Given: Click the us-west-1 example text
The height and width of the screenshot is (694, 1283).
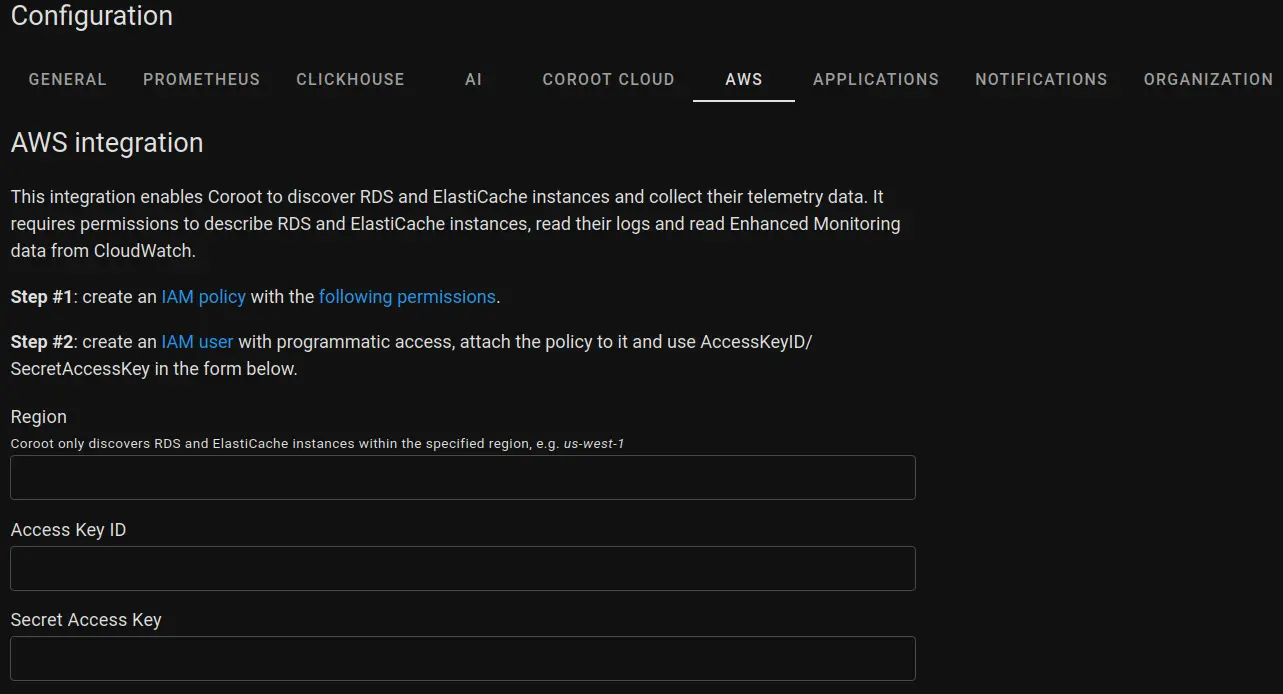Looking at the screenshot, I should point(594,443).
